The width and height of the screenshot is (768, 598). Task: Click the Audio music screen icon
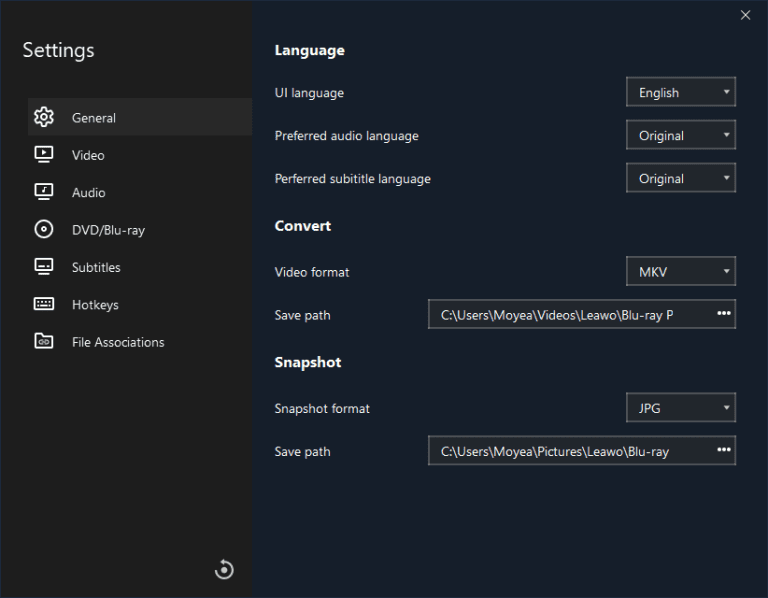(43, 192)
